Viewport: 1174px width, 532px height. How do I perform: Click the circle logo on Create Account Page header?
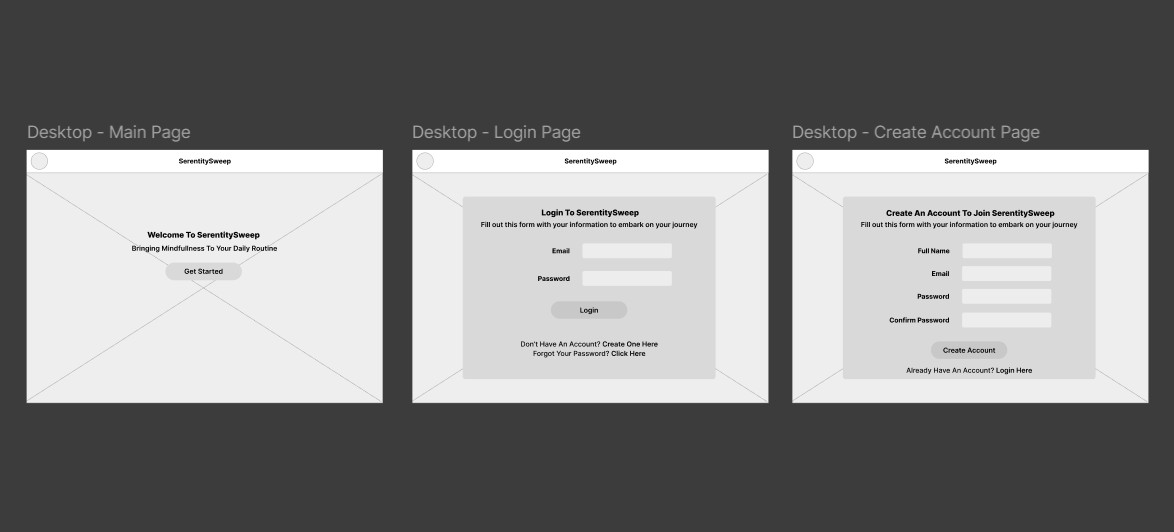805,161
